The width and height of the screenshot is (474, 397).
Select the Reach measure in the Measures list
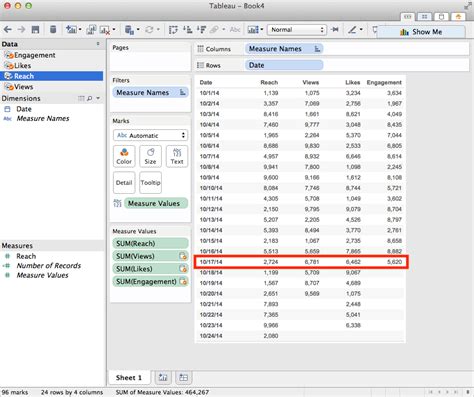26,256
